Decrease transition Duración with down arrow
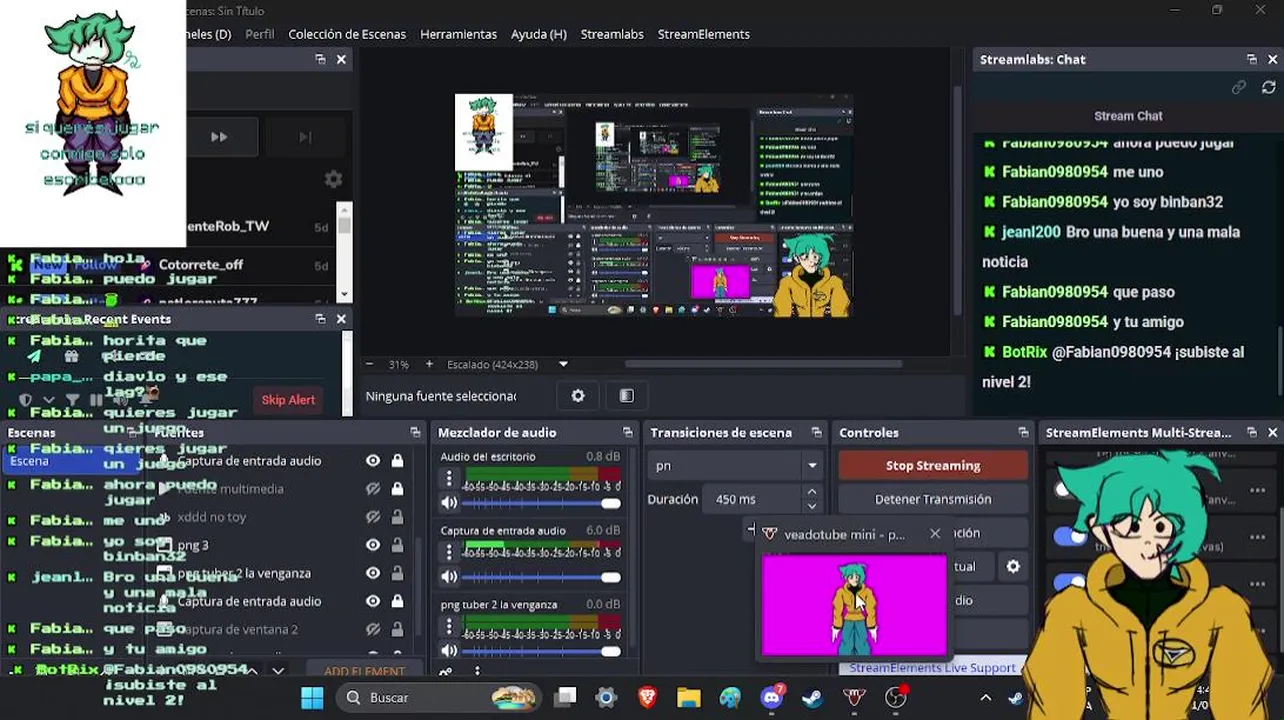This screenshot has width=1284, height=720. (x=812, y=506)
